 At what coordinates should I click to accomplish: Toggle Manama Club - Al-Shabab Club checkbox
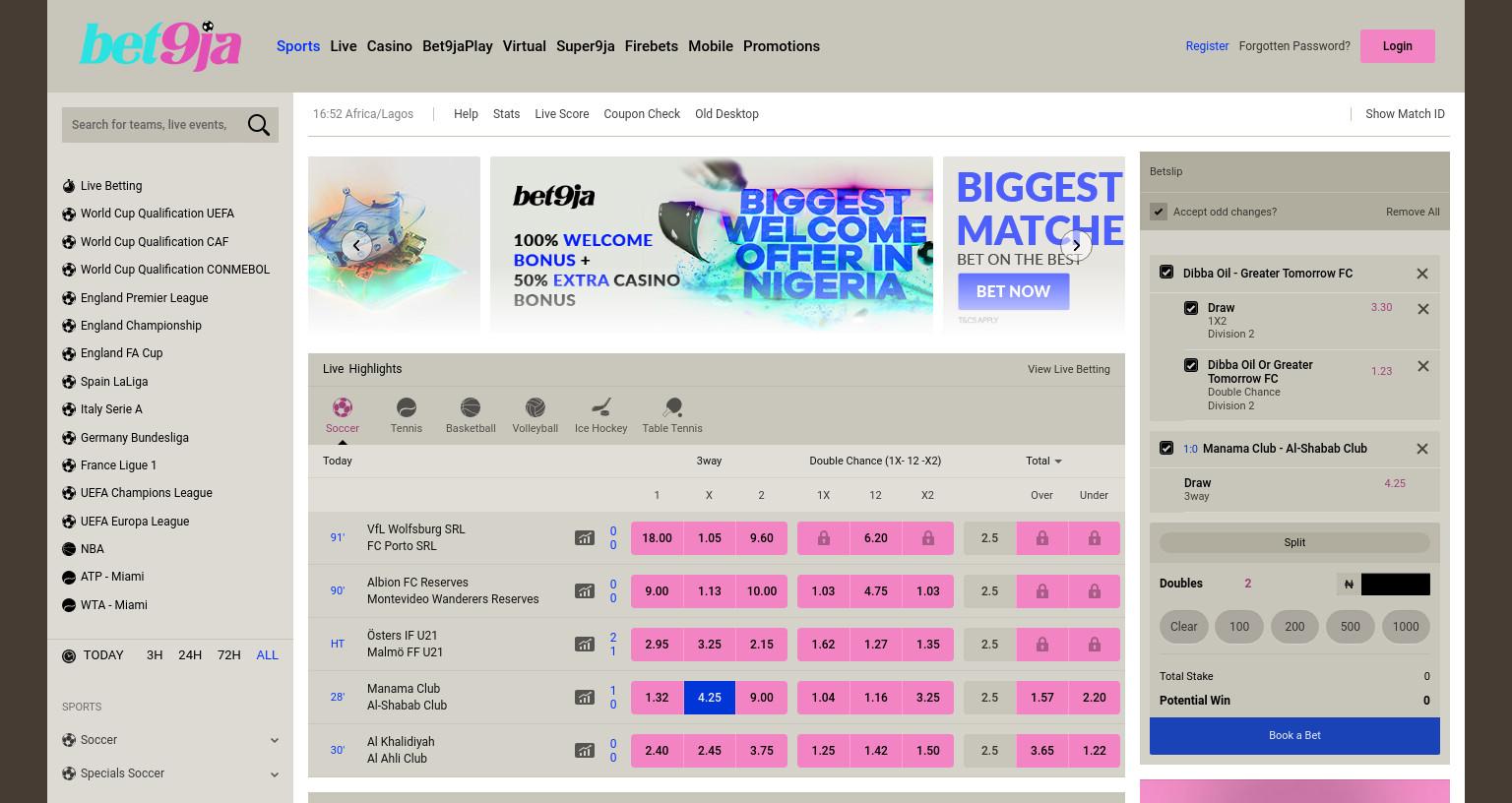1166,448
